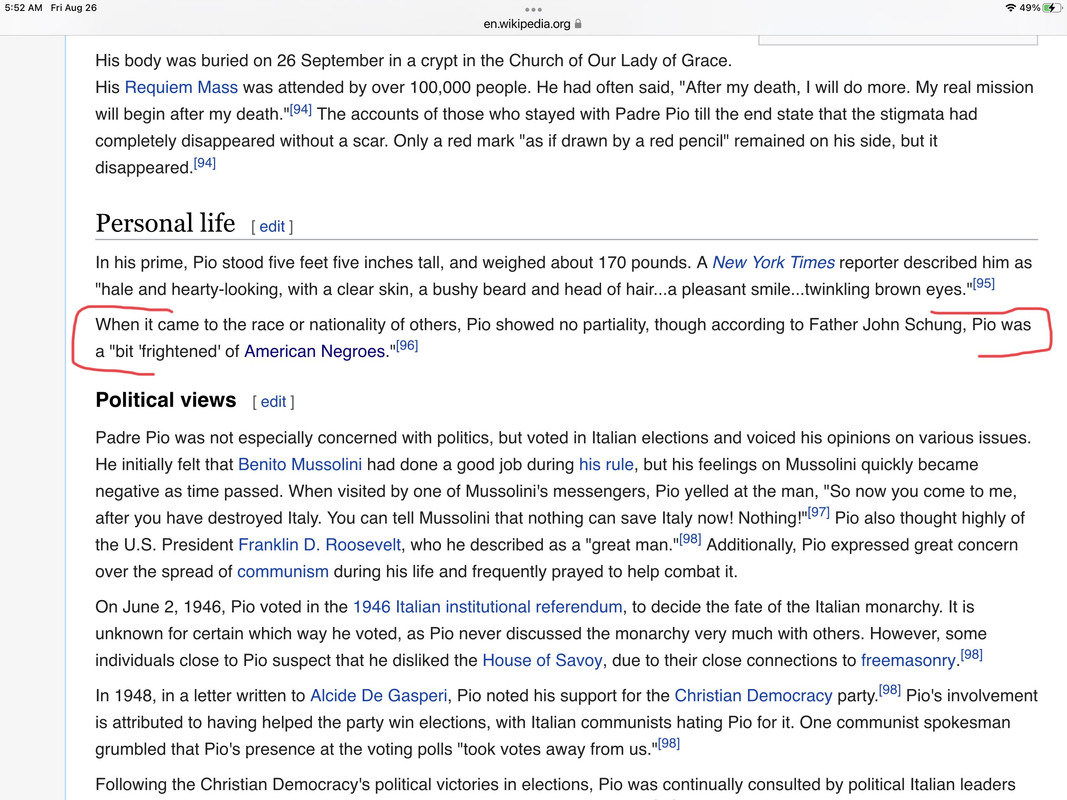The width and height of the screenshot is (1067, 800).
Task: Tap the Wi-Fi status icon
Action: (x=1011, y=7)
